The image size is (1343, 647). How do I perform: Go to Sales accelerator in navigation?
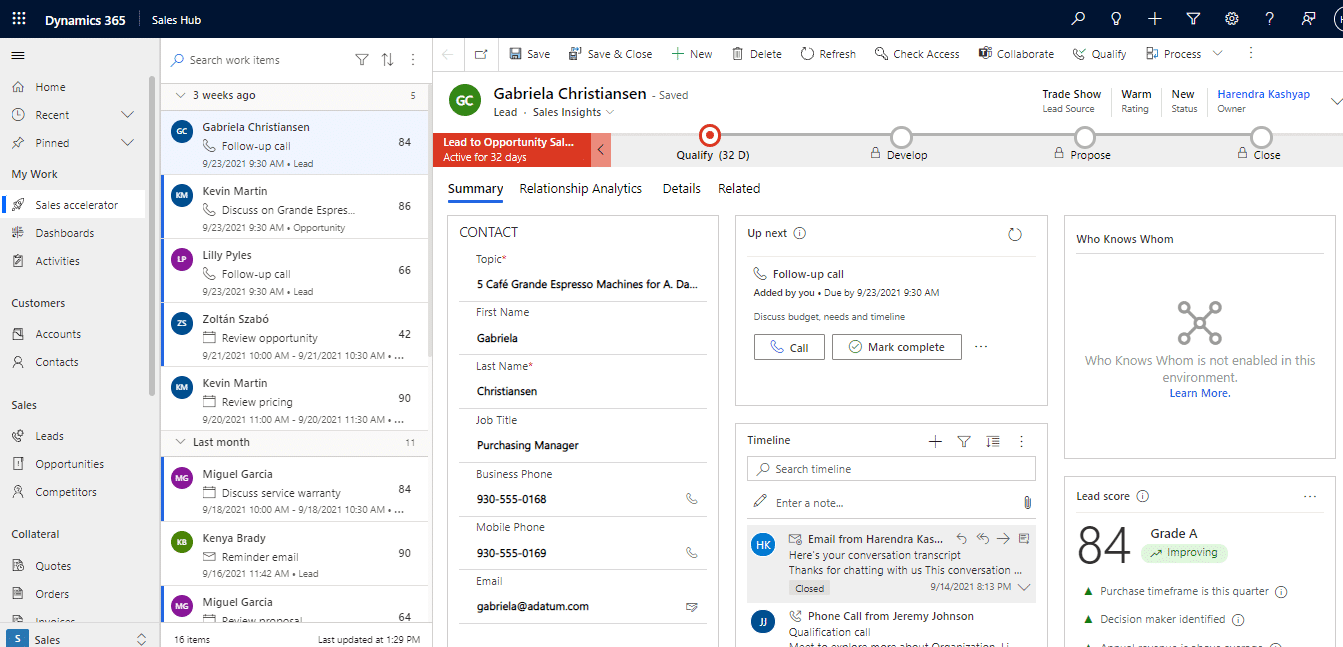pyautogui.click(x=76, y=205)
